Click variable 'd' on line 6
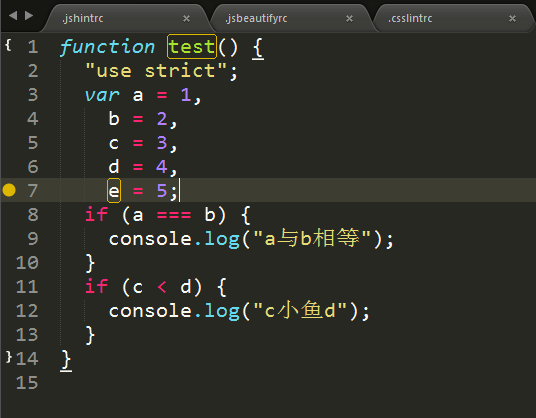Image resolution: width=536 pixels, height=418 pixels. click(x=114, y=166)
